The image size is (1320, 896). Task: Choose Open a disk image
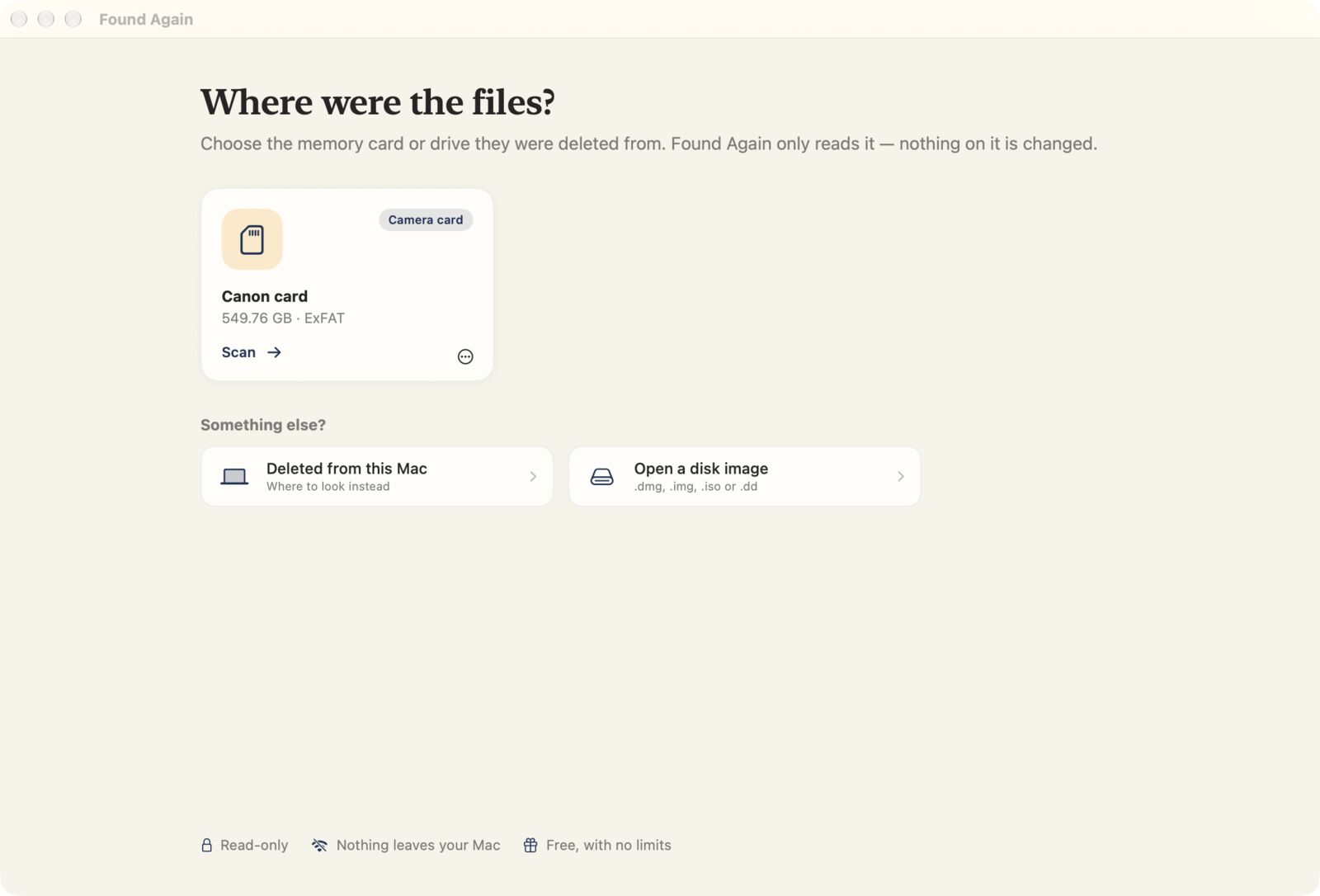coord(744,477)
